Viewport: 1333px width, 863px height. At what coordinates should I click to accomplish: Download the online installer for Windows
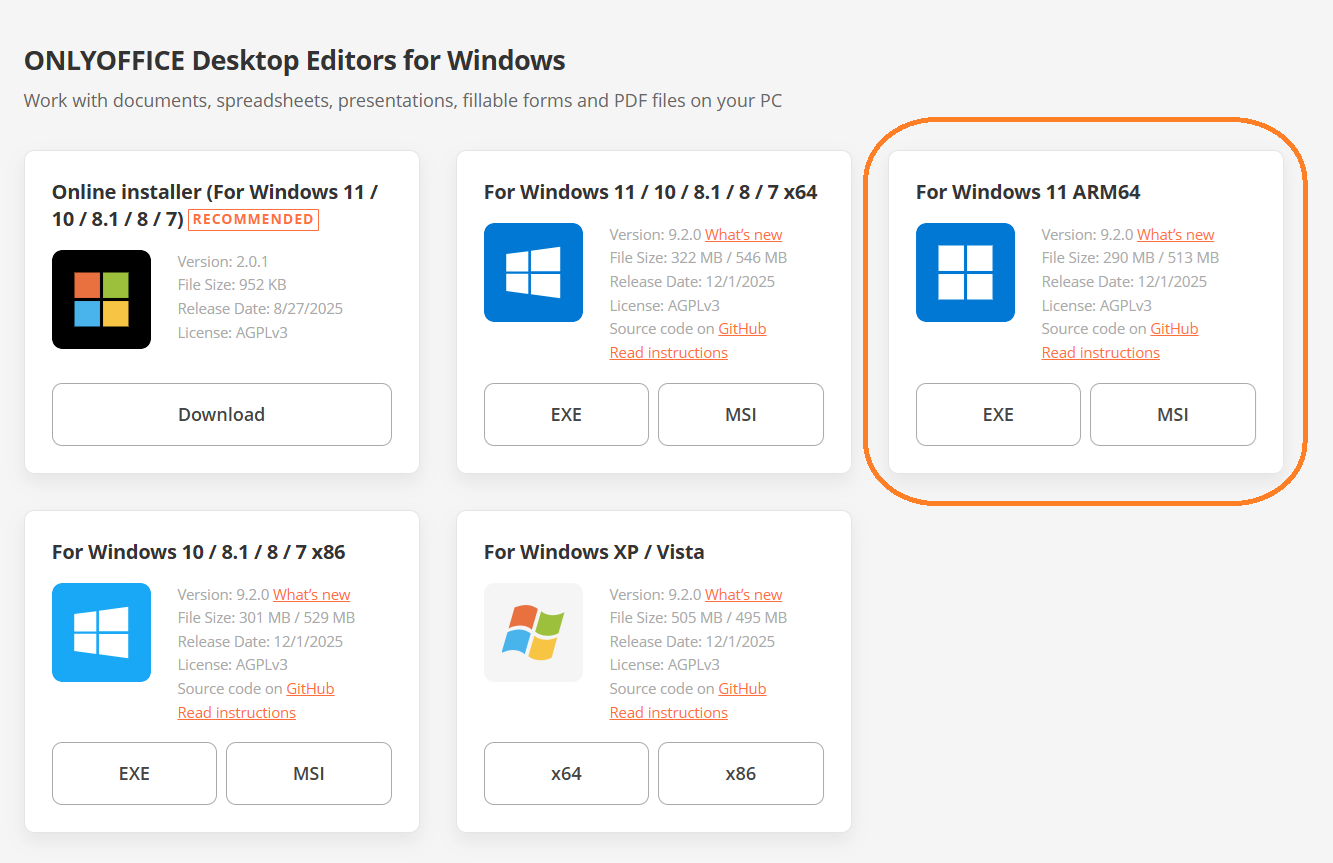(x=221, y=414)
